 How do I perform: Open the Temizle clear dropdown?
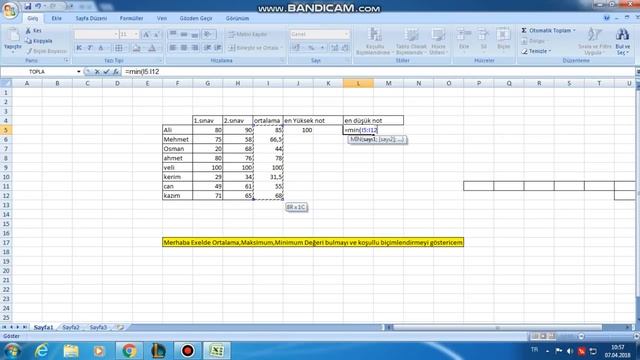tap(536, 51)
